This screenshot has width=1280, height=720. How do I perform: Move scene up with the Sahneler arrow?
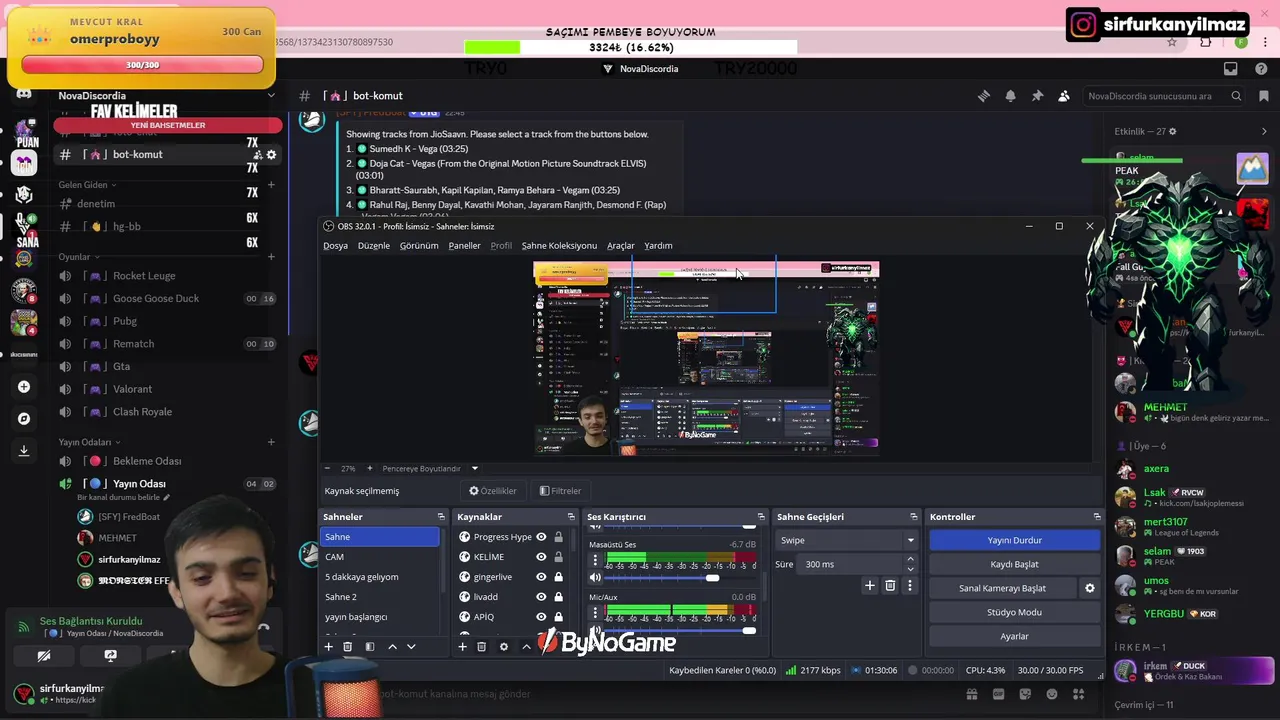click(x=392, y=647)
